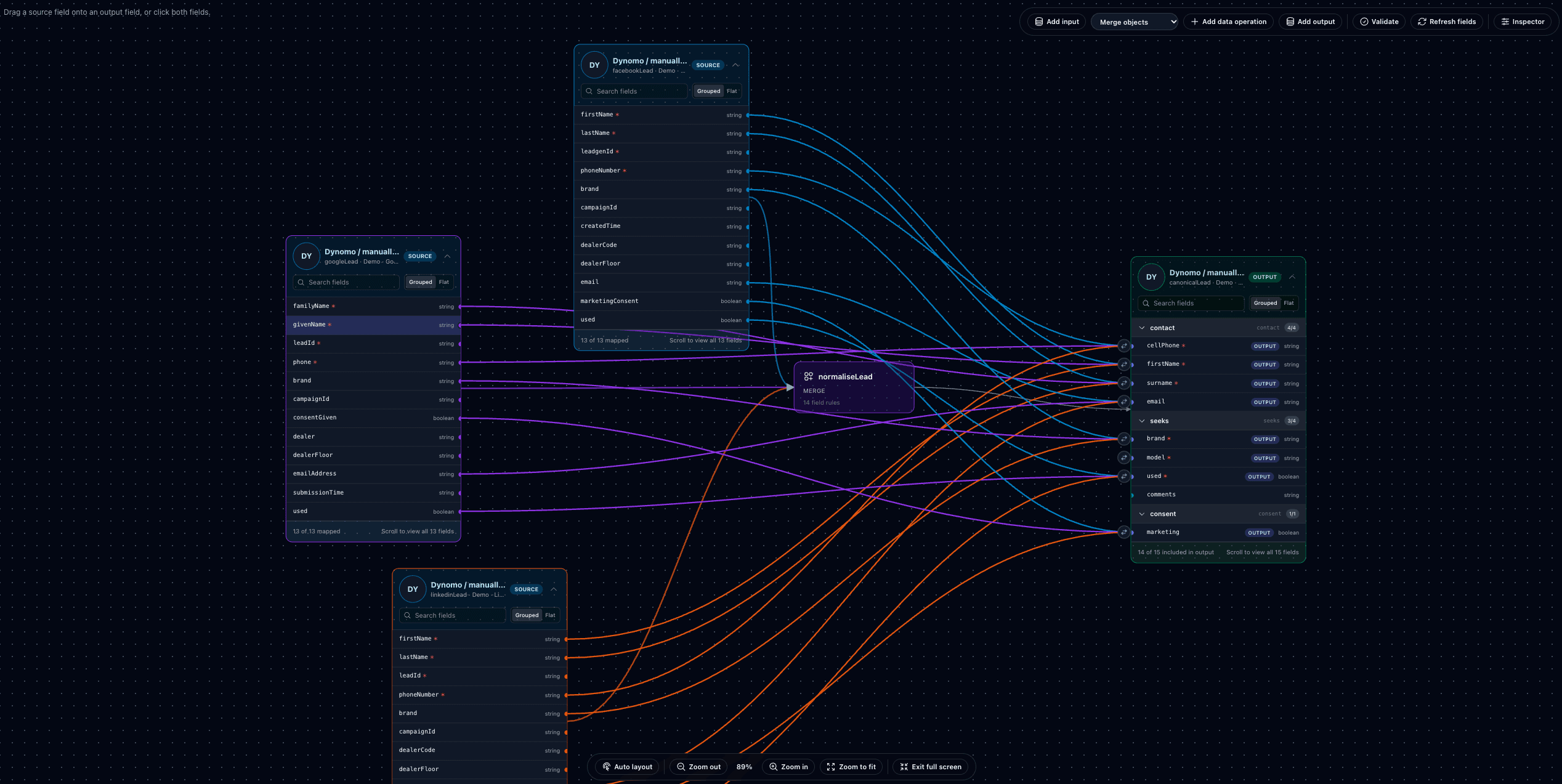
Task: Click Search fields in linkedinLead card
Action: click(x=452, y=615)
